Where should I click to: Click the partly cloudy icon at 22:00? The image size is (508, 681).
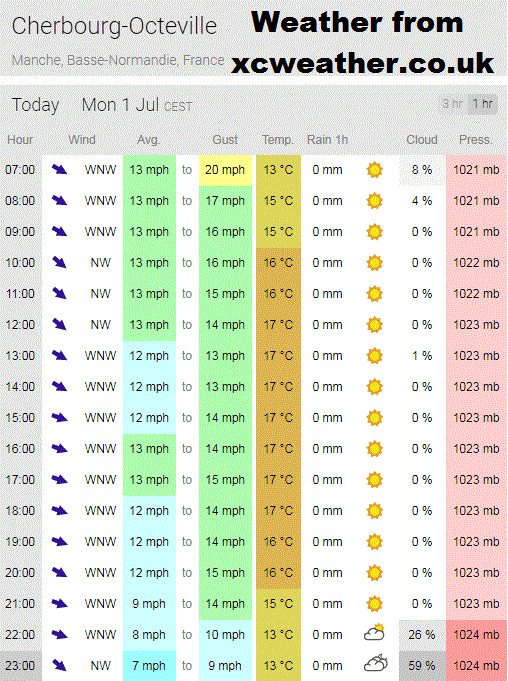[x=374, y=633]
